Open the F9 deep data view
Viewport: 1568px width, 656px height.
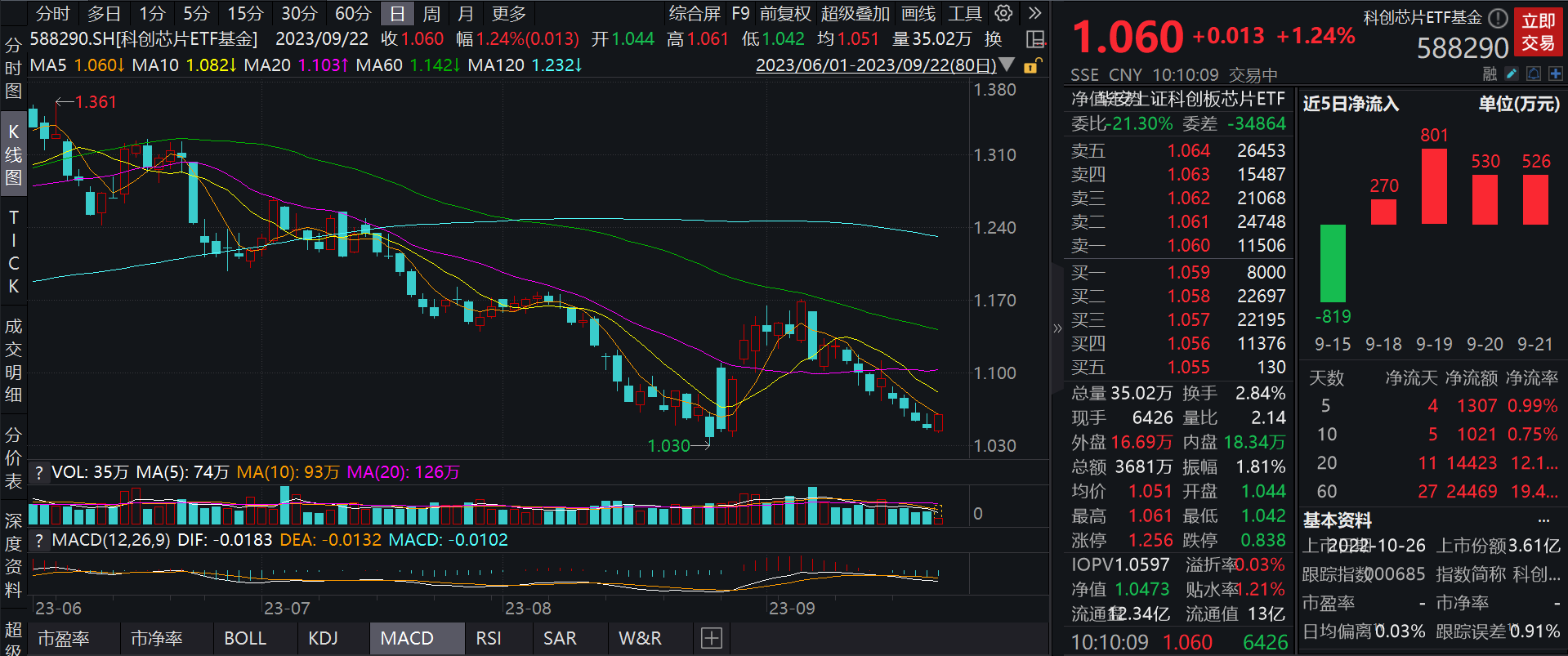point(740,14)
